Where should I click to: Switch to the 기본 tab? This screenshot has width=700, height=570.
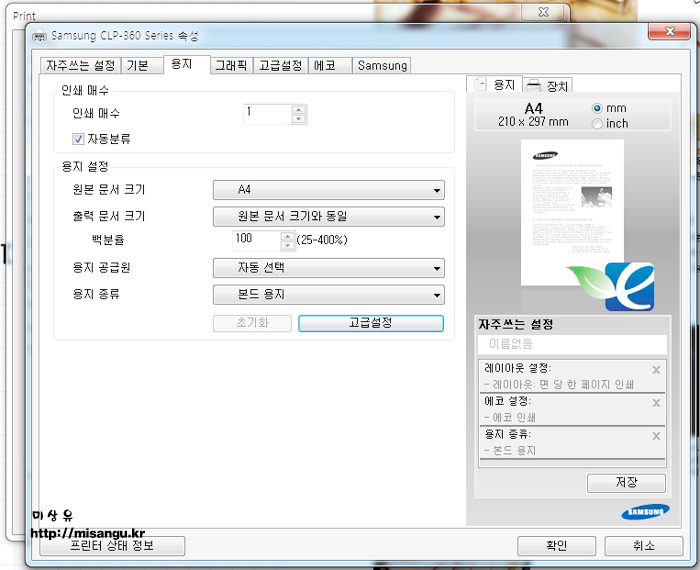point(142,65)
